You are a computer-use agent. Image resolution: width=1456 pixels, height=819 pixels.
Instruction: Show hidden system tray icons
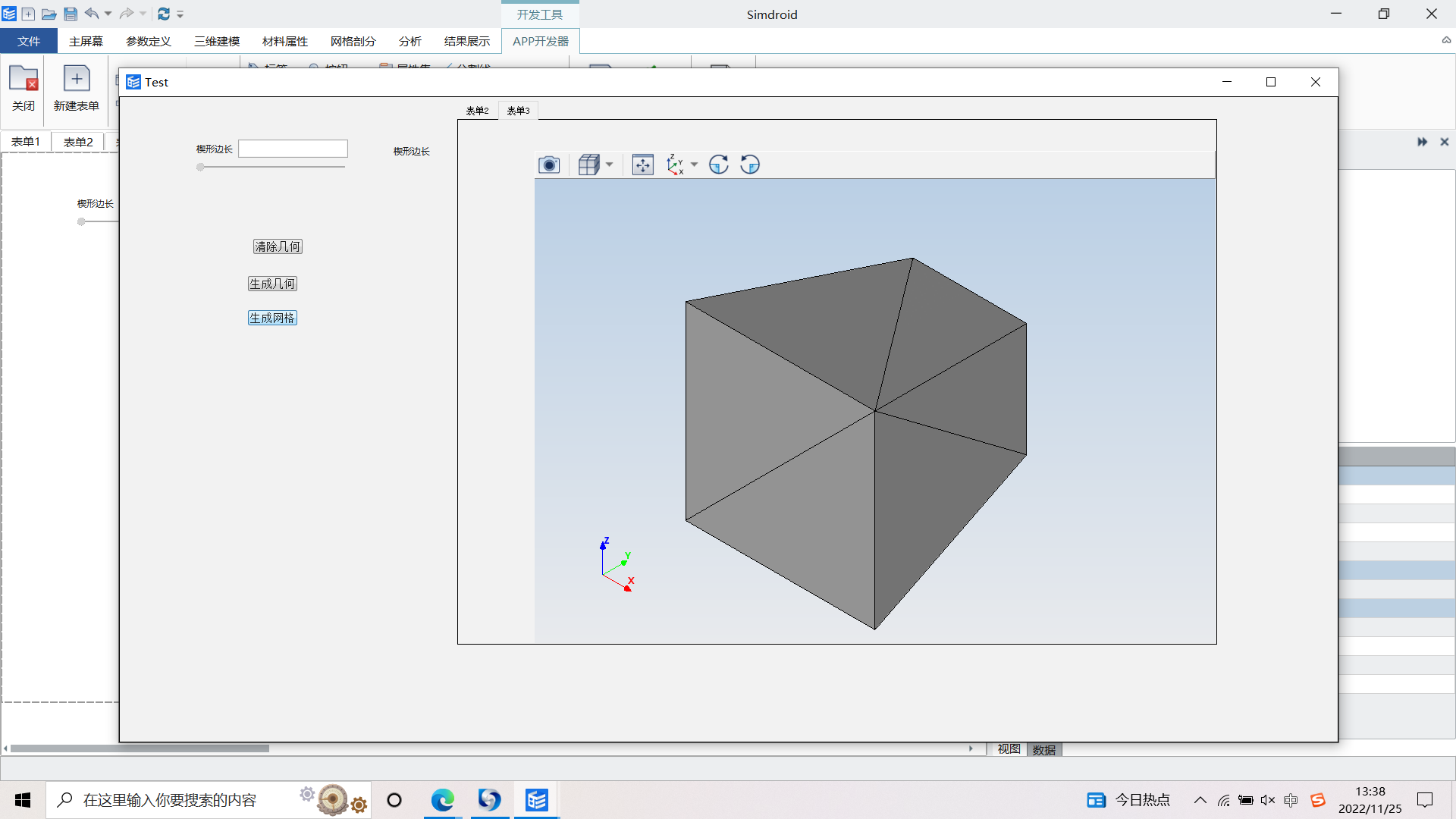pos(1200,800)
